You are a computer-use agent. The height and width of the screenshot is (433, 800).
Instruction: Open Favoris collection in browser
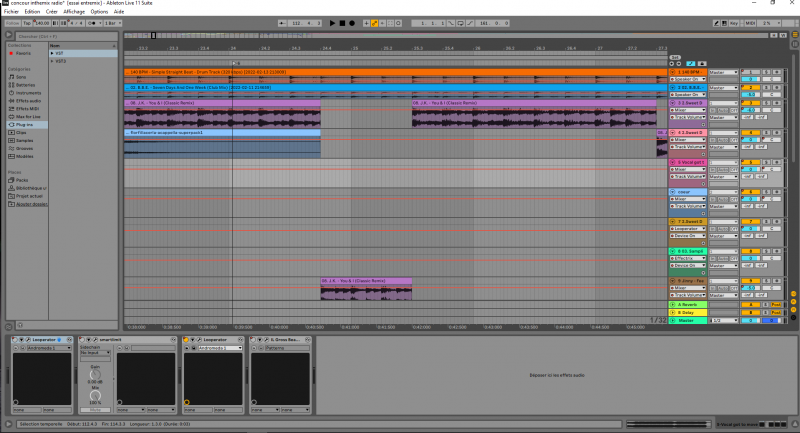24,53
